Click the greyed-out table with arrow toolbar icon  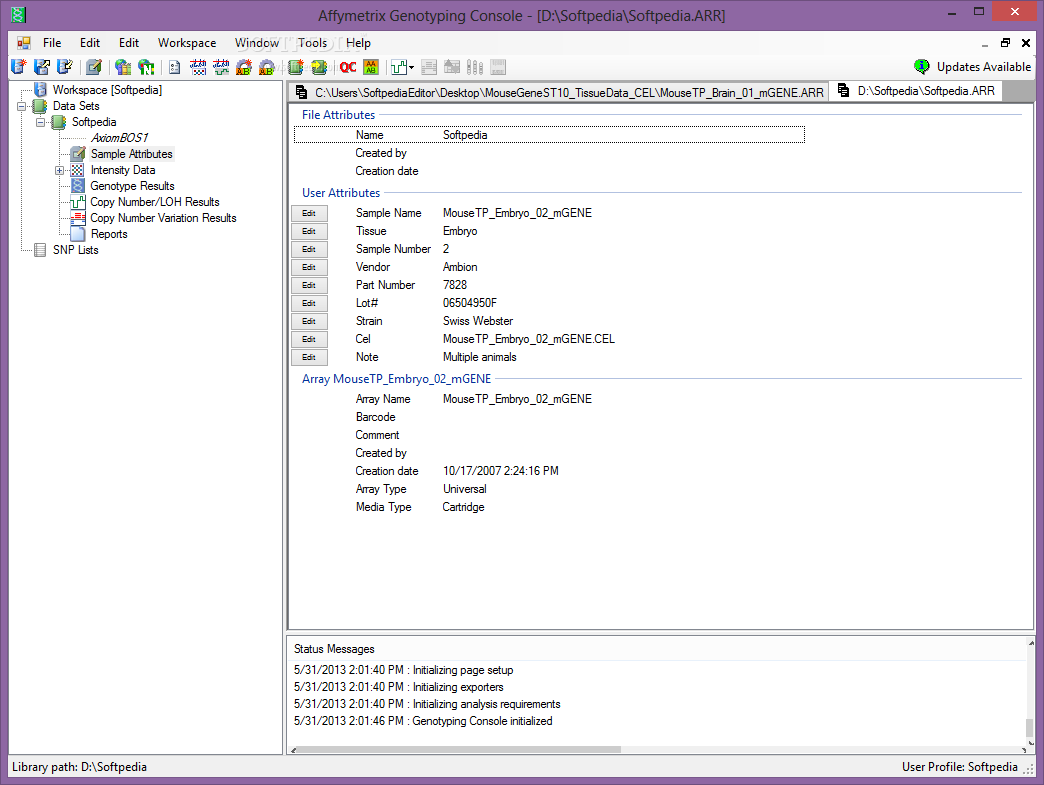tap(452, 67)
